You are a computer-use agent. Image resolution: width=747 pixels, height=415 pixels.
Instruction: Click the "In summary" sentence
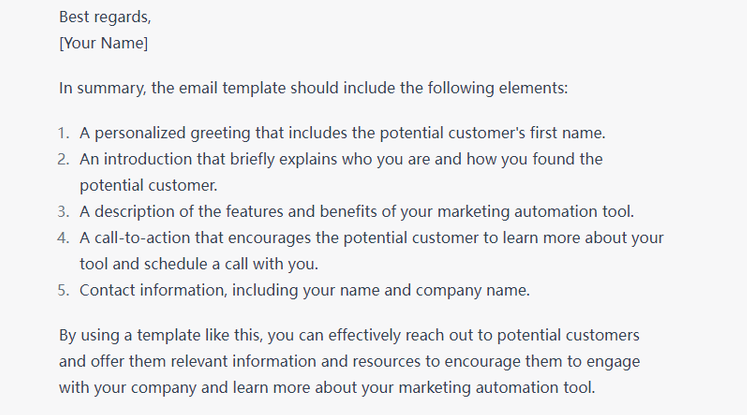tap(313, 87)
